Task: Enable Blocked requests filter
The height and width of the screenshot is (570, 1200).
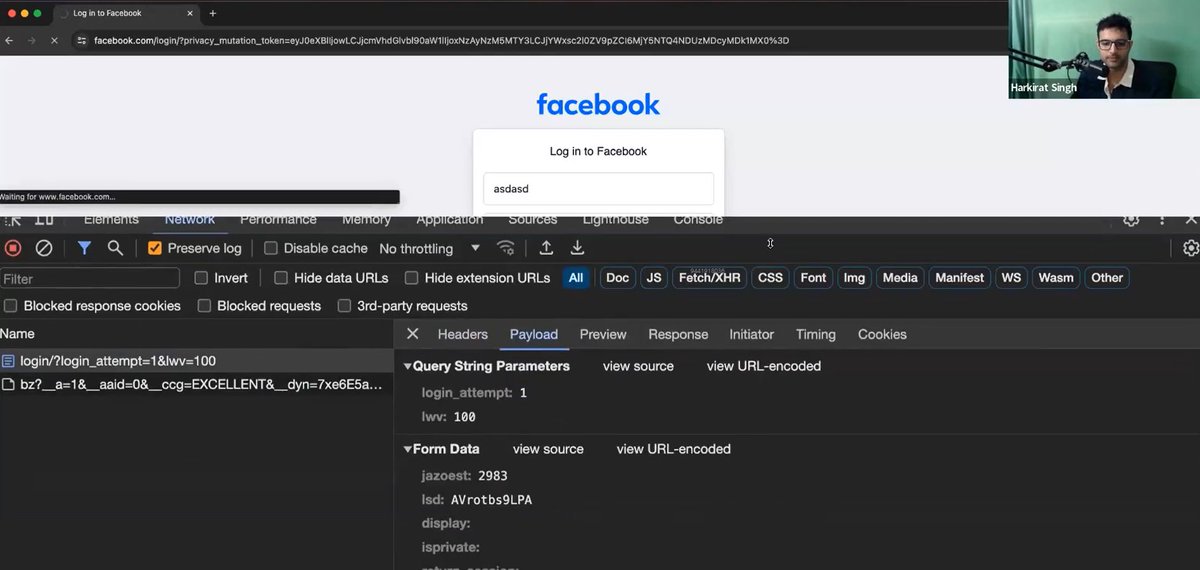Action: (x=204, y=306)
